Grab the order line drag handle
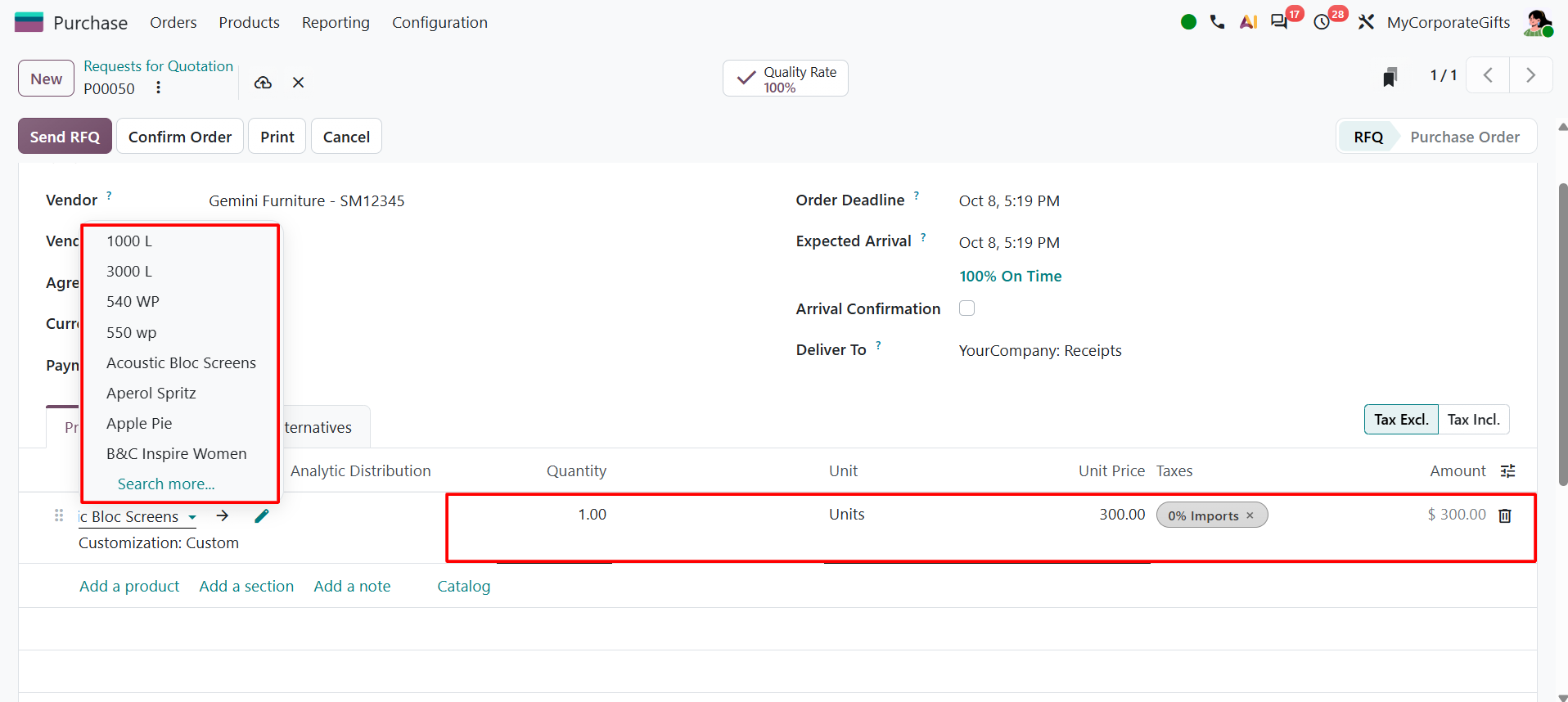This screenshot has width=1568, height=702. pos(59,515)
